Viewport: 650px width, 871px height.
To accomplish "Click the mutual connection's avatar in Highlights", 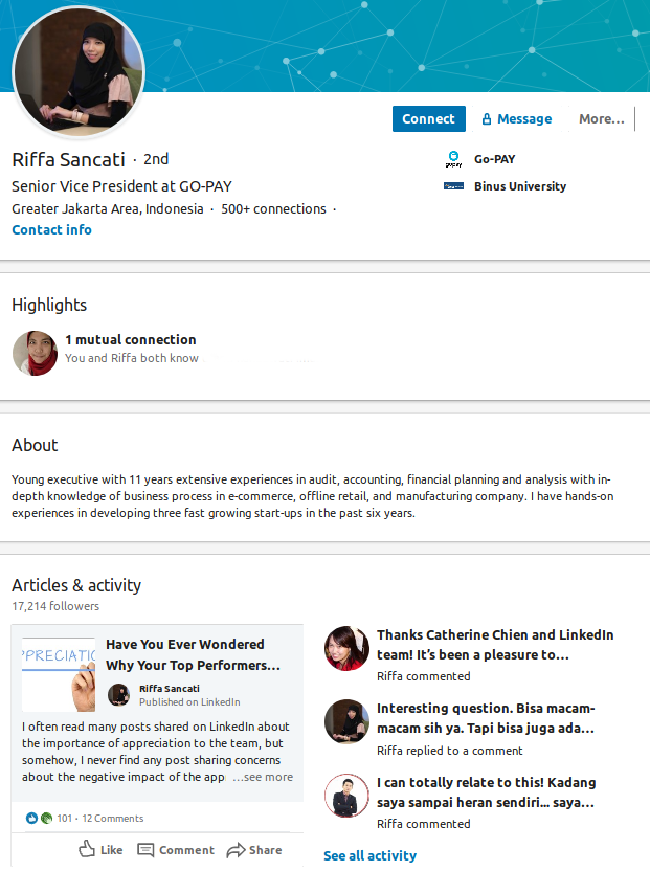I will click(34, 353).
